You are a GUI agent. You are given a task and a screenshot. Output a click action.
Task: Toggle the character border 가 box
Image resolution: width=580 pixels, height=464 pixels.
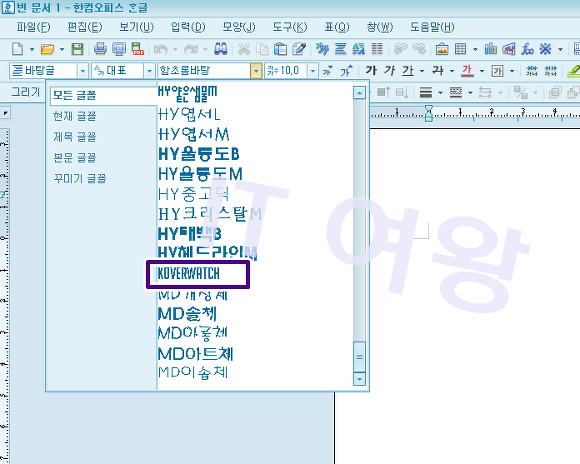(498, 70)
